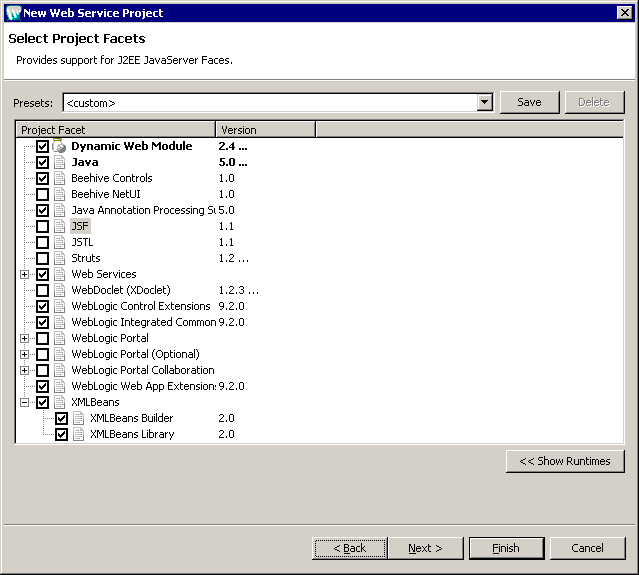639x575 pixels.
Task: Click in the Presets combo box field
Action: pyautogui.click(x=271, y=103)
